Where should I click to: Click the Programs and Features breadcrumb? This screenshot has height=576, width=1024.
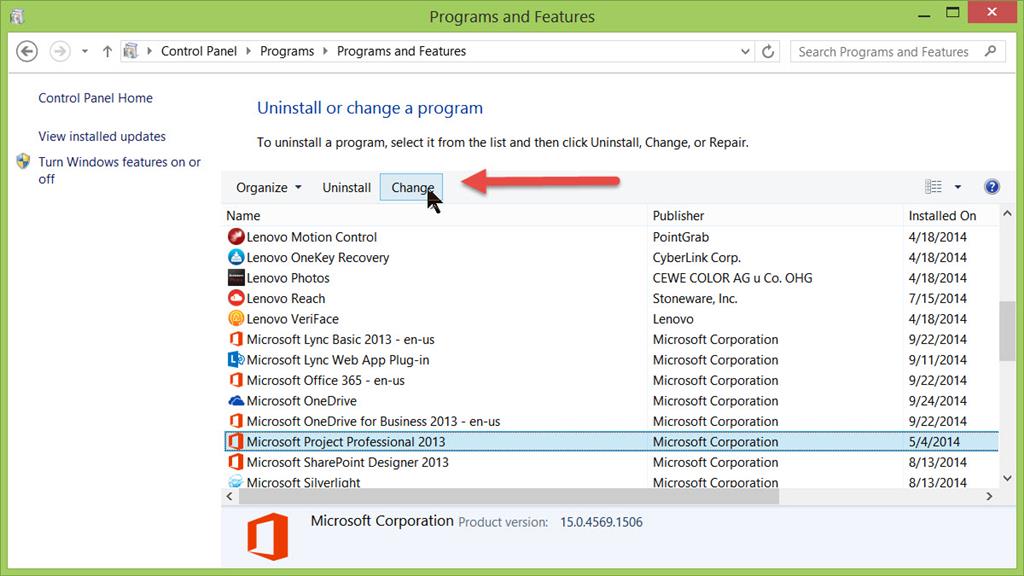[401, 51]
